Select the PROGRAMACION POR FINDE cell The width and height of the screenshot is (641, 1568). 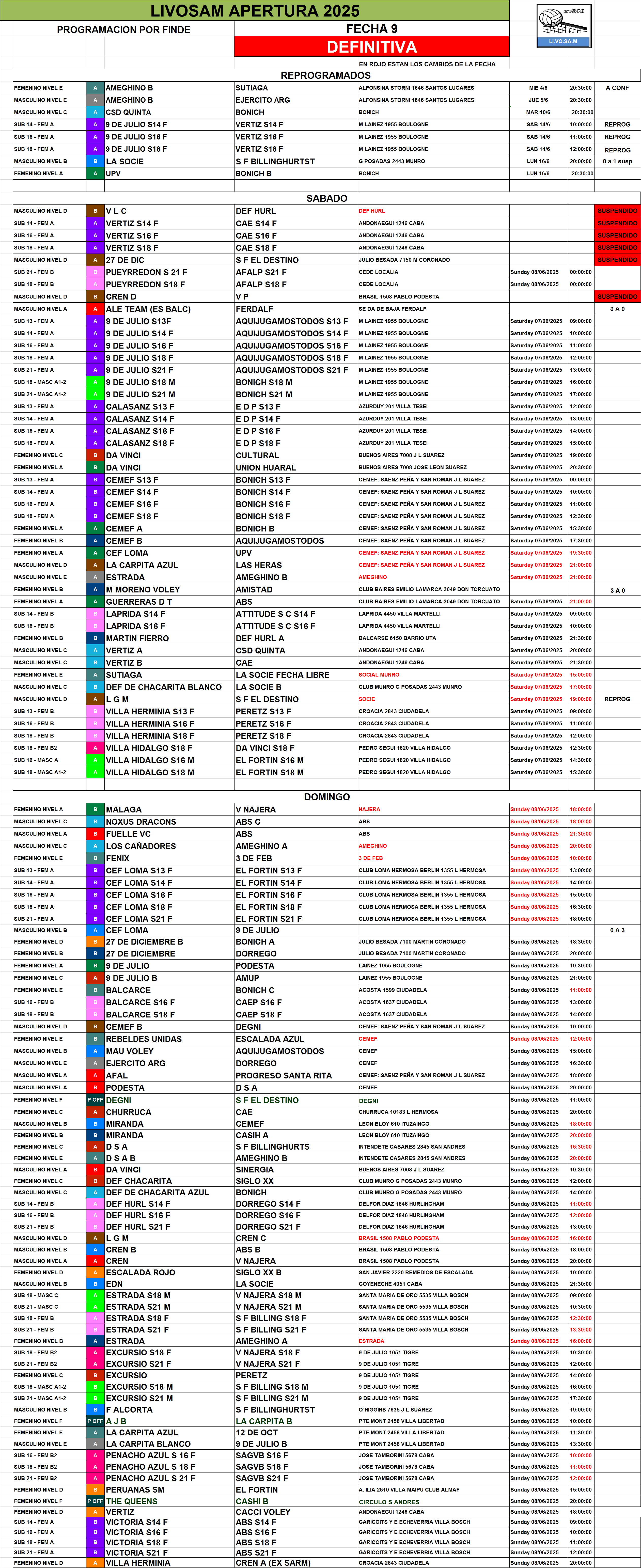coord(123,29)
